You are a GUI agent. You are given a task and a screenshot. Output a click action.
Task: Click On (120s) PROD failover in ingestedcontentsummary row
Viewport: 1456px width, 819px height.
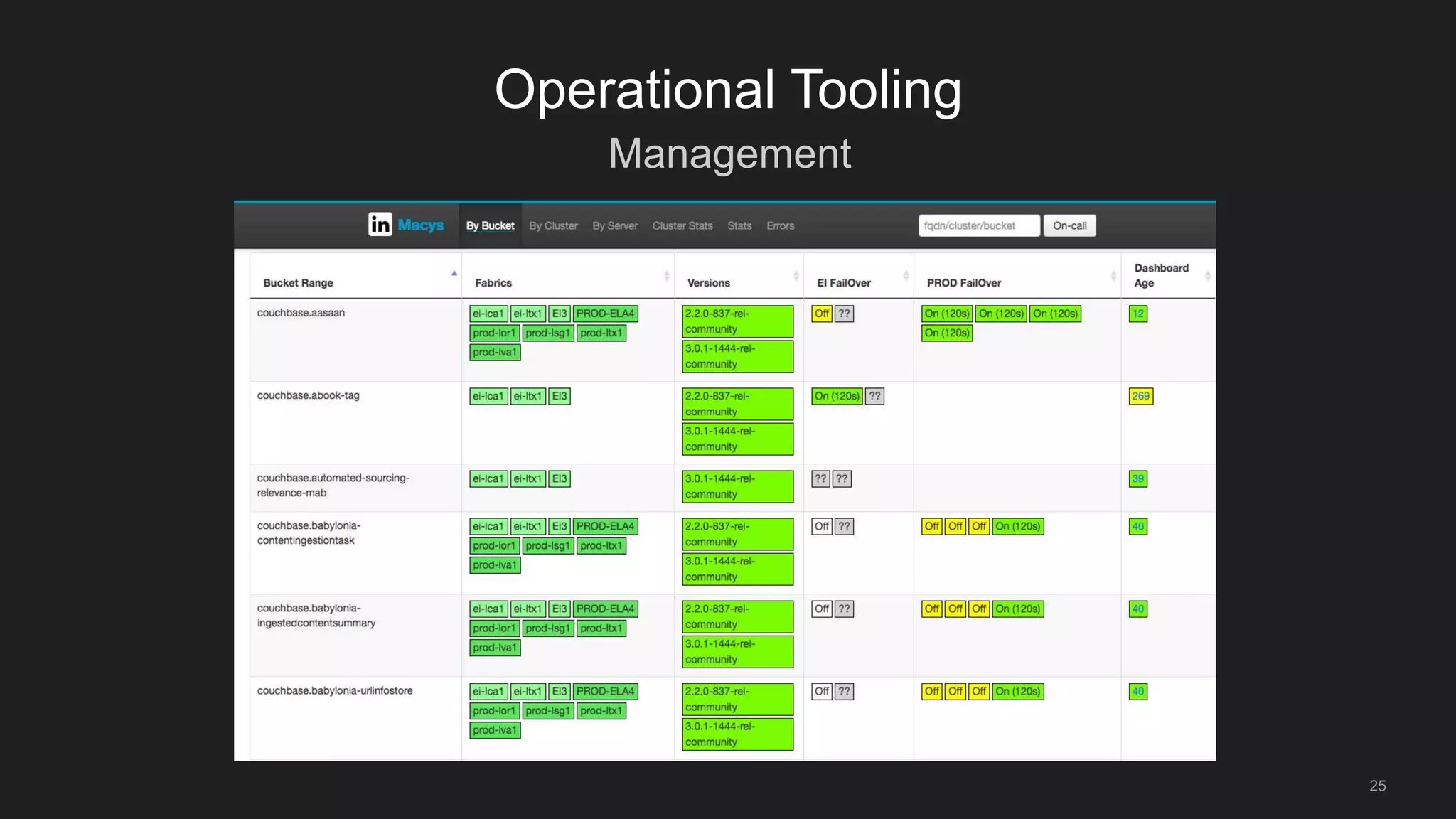tap(1018, 609)
